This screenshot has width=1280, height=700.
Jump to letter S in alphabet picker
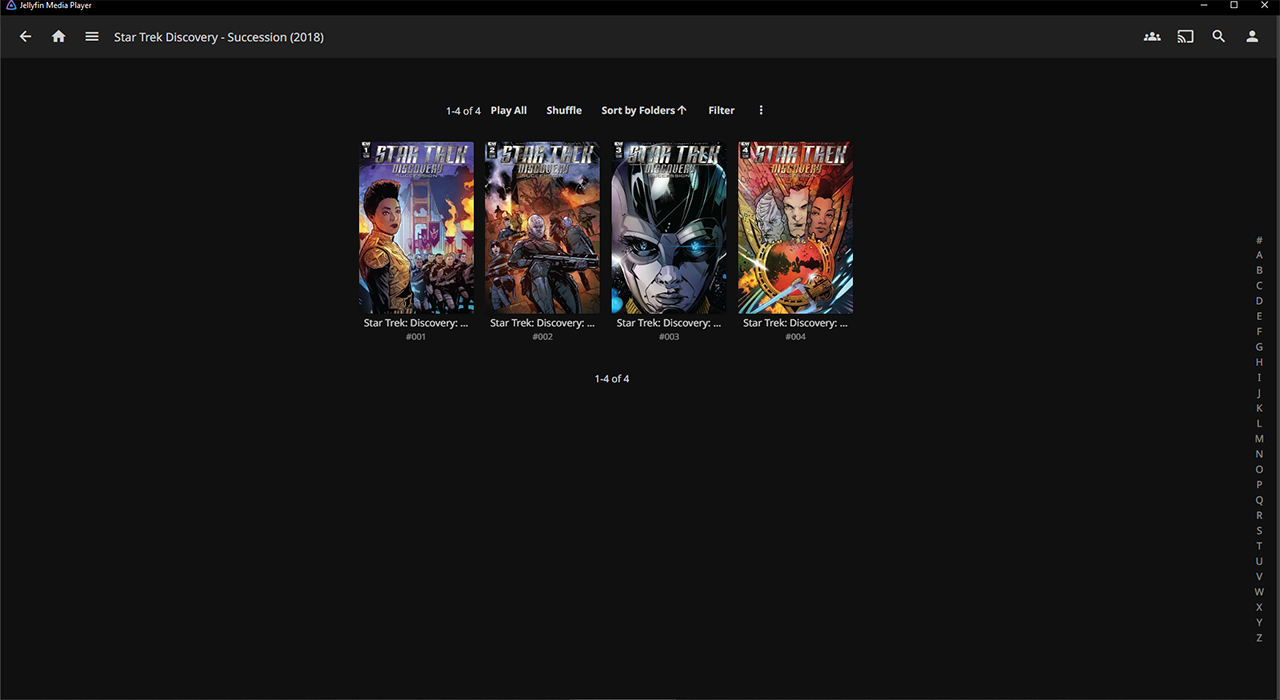[1259, 531]
